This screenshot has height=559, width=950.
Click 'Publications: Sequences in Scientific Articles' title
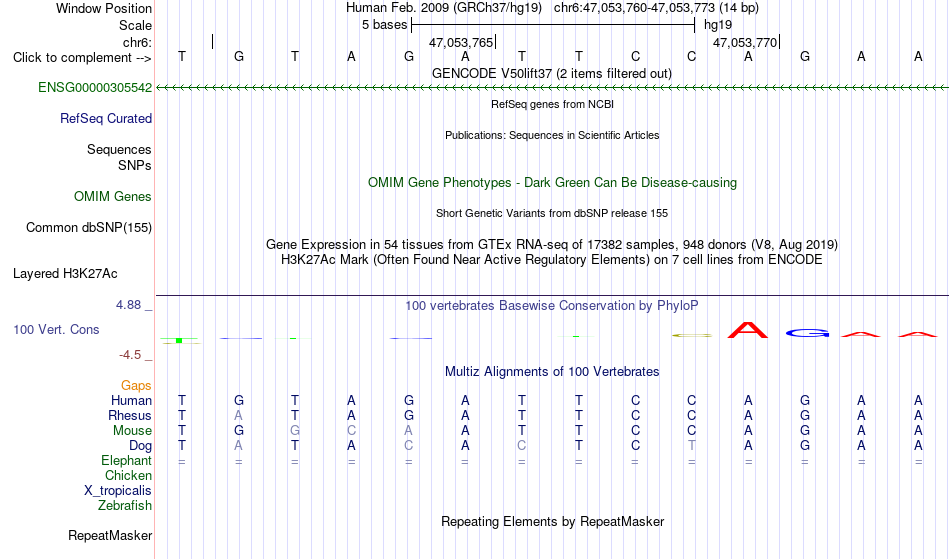coord(552,135)
